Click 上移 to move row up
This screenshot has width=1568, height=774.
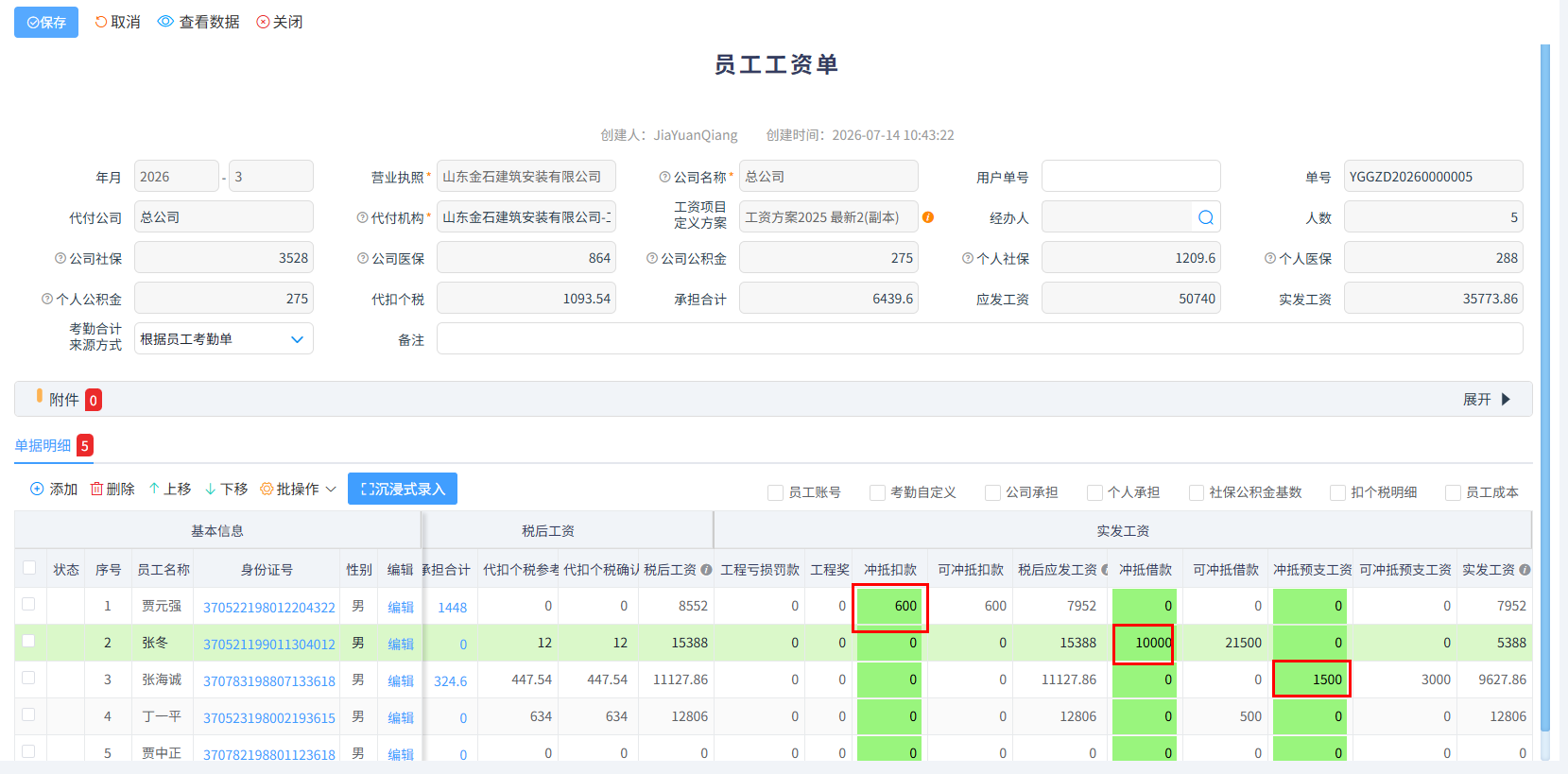(x=170, y=489)
